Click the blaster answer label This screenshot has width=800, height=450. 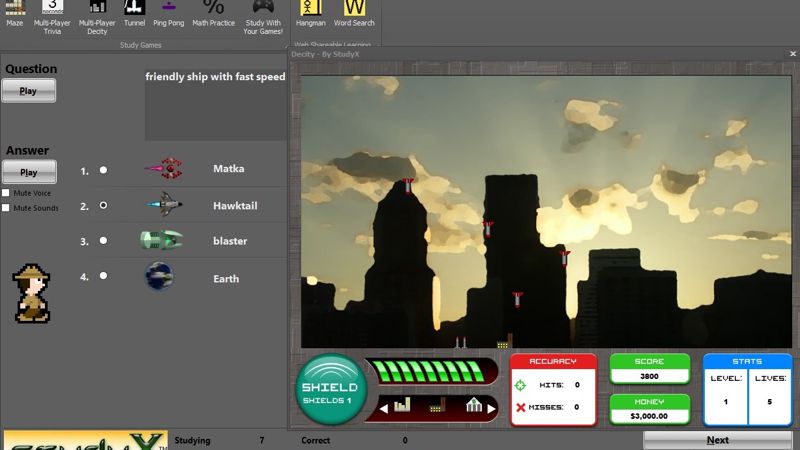coord(230,241)
